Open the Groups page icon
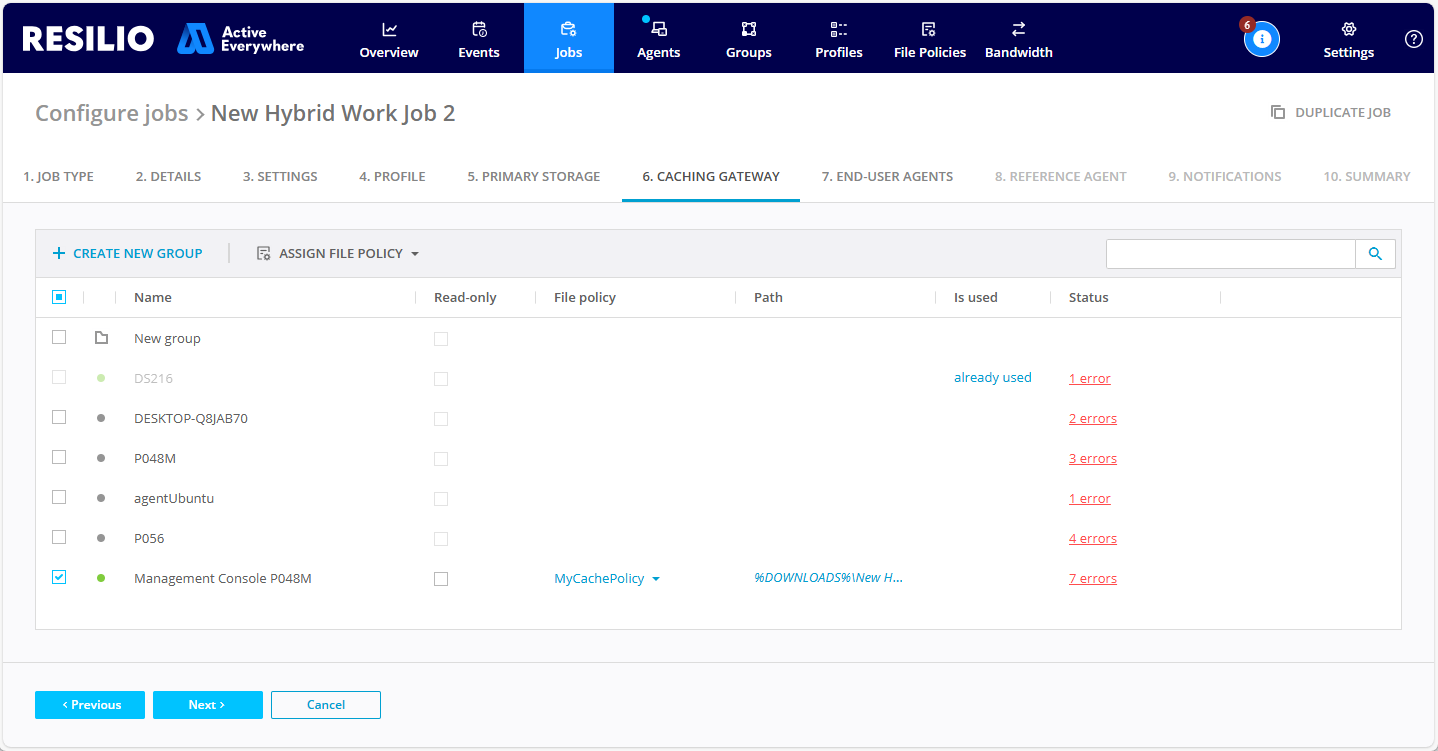The image size is (1438, 751). pos(748,30)
